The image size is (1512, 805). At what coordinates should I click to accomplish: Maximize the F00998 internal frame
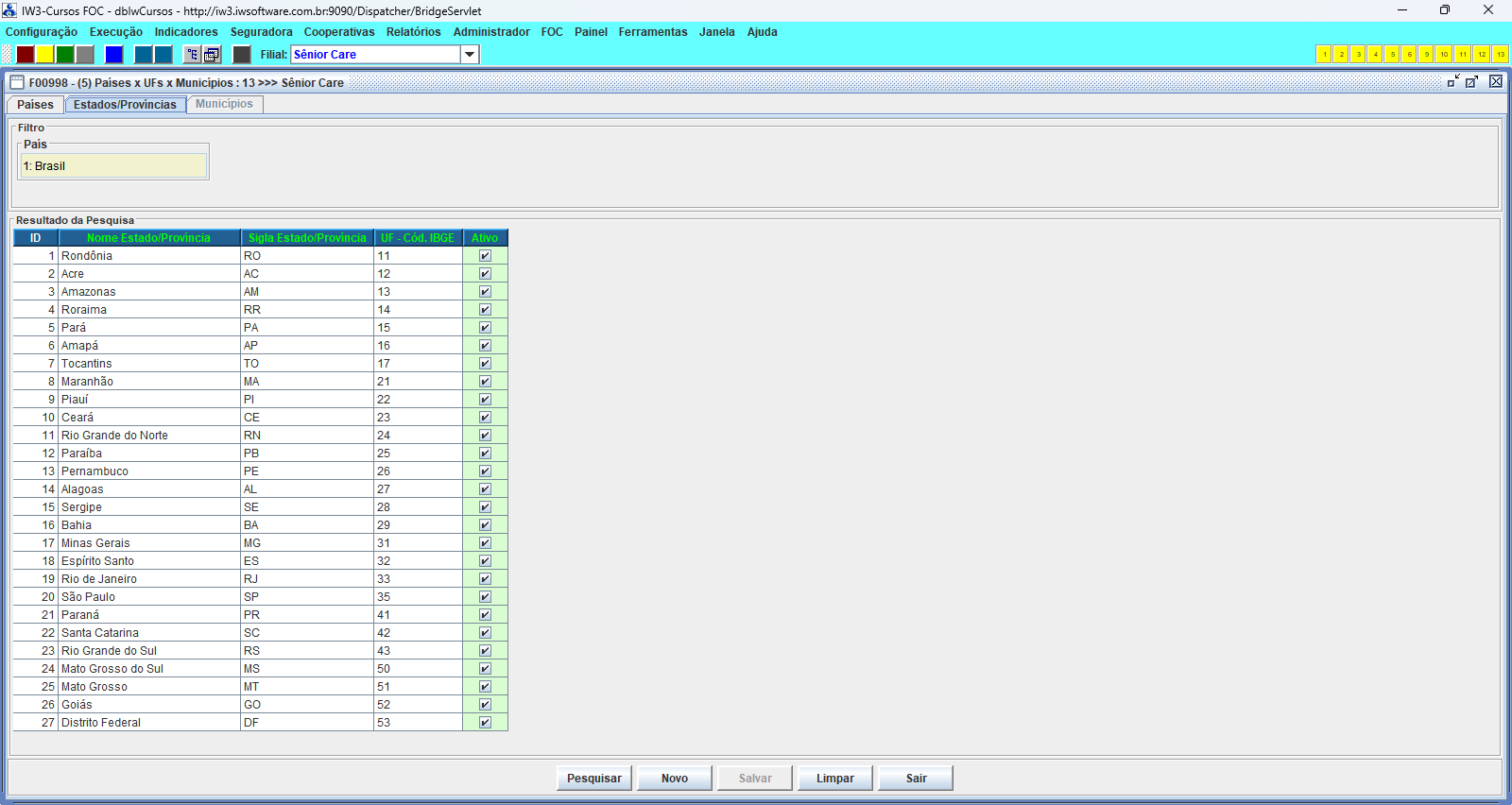pyautogui.click(x=1472, y=82)
